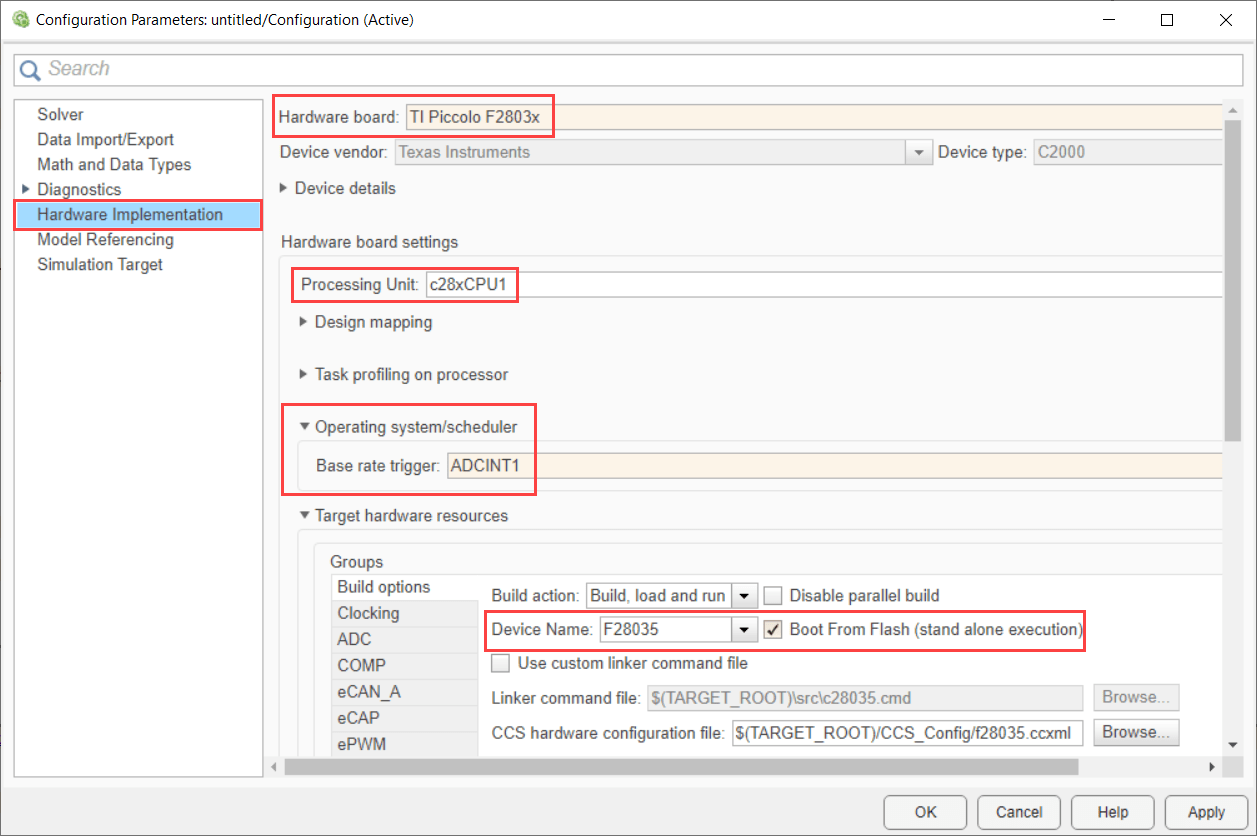
Task: Close the Configuration Parameters window
Action: click(x=1226, y=19)
